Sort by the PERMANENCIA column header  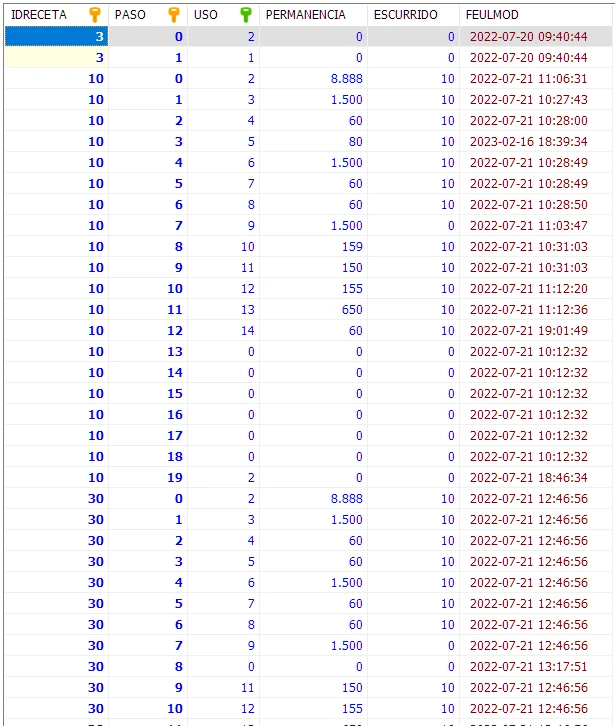306,15
